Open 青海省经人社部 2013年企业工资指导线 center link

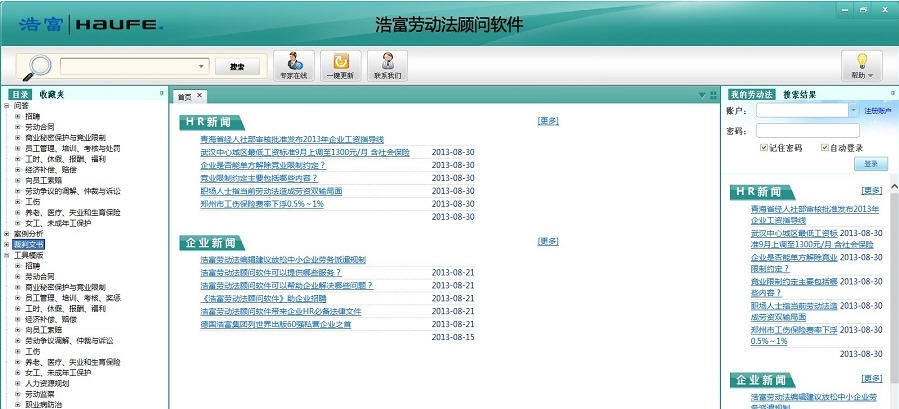pyautogui.click(x=292, y=139)
